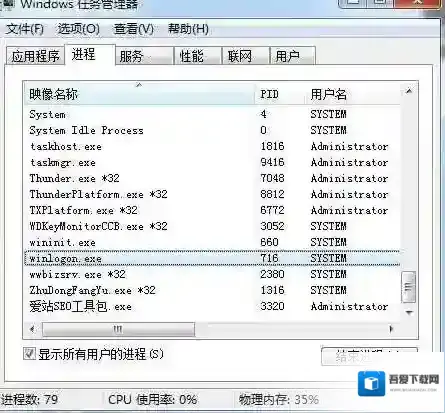Select the System Idle Process row

212,130
